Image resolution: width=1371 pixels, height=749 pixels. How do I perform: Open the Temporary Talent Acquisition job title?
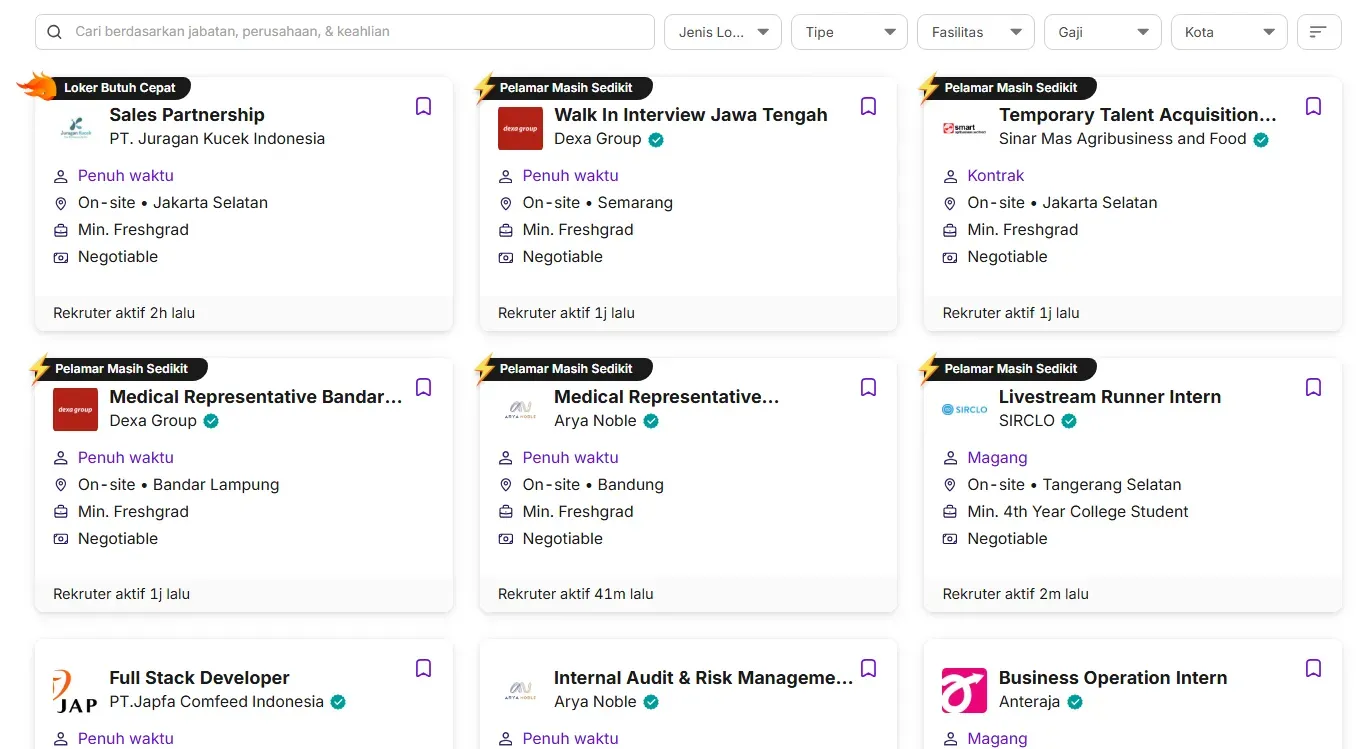click(x=1137, y=115)
